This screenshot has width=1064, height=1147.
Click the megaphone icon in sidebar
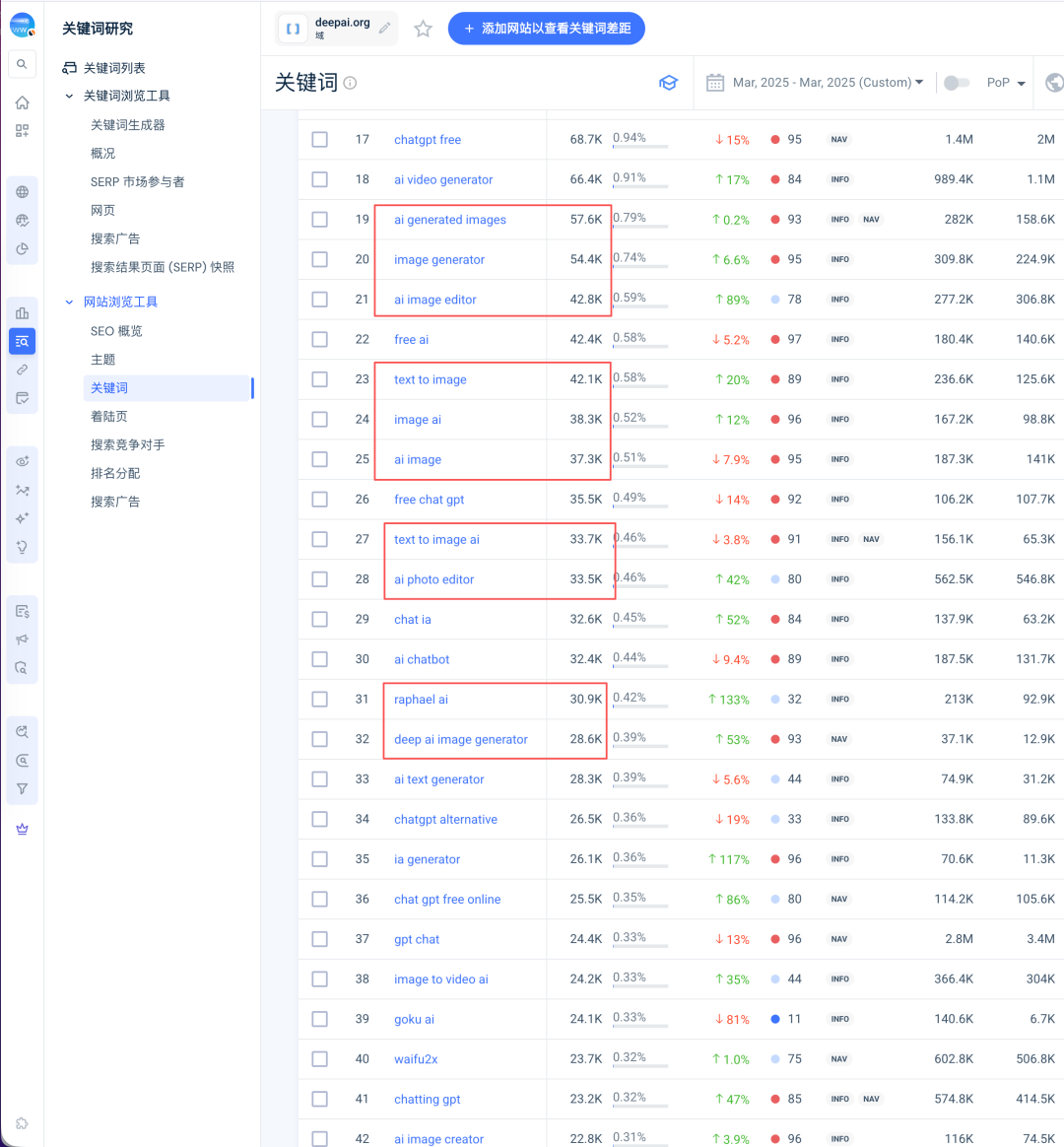(x=22, y=641)
